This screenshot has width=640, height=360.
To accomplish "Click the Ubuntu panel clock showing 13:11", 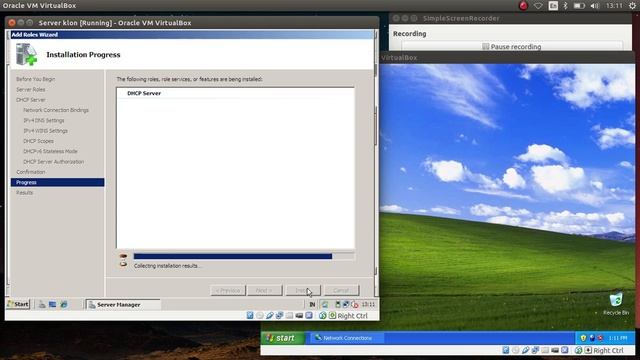I will [614, 6].
